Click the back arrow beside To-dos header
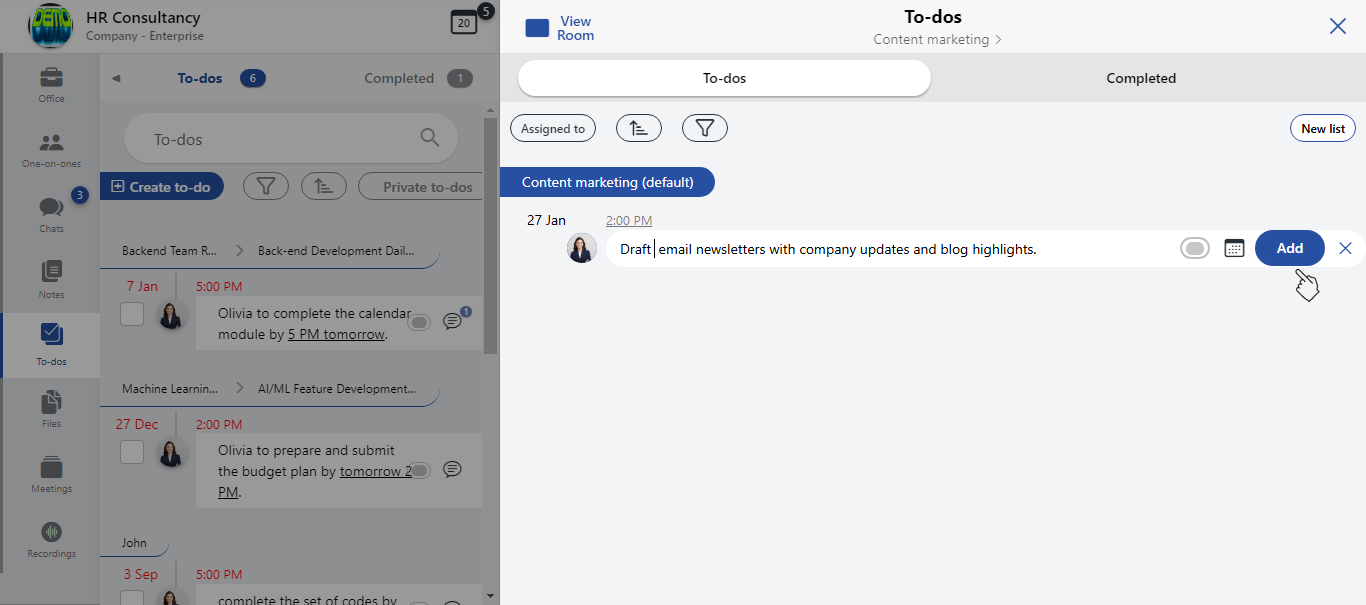 tap(116, 77)
